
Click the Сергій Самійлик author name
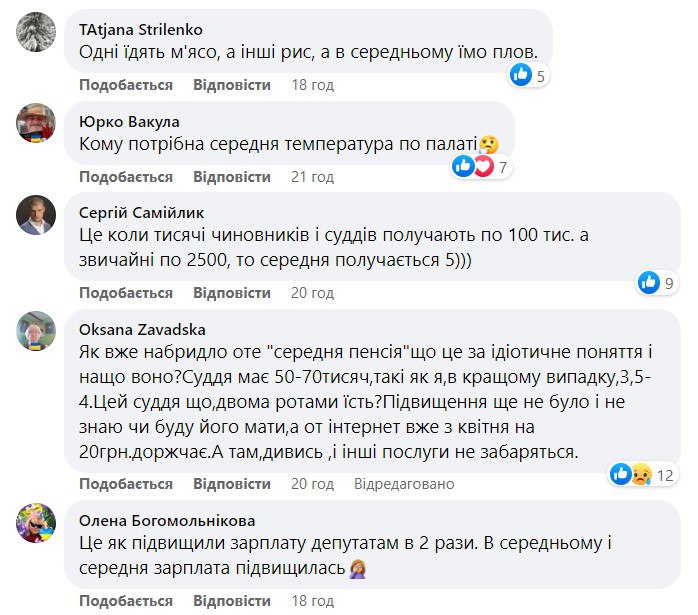click(139, 212)
